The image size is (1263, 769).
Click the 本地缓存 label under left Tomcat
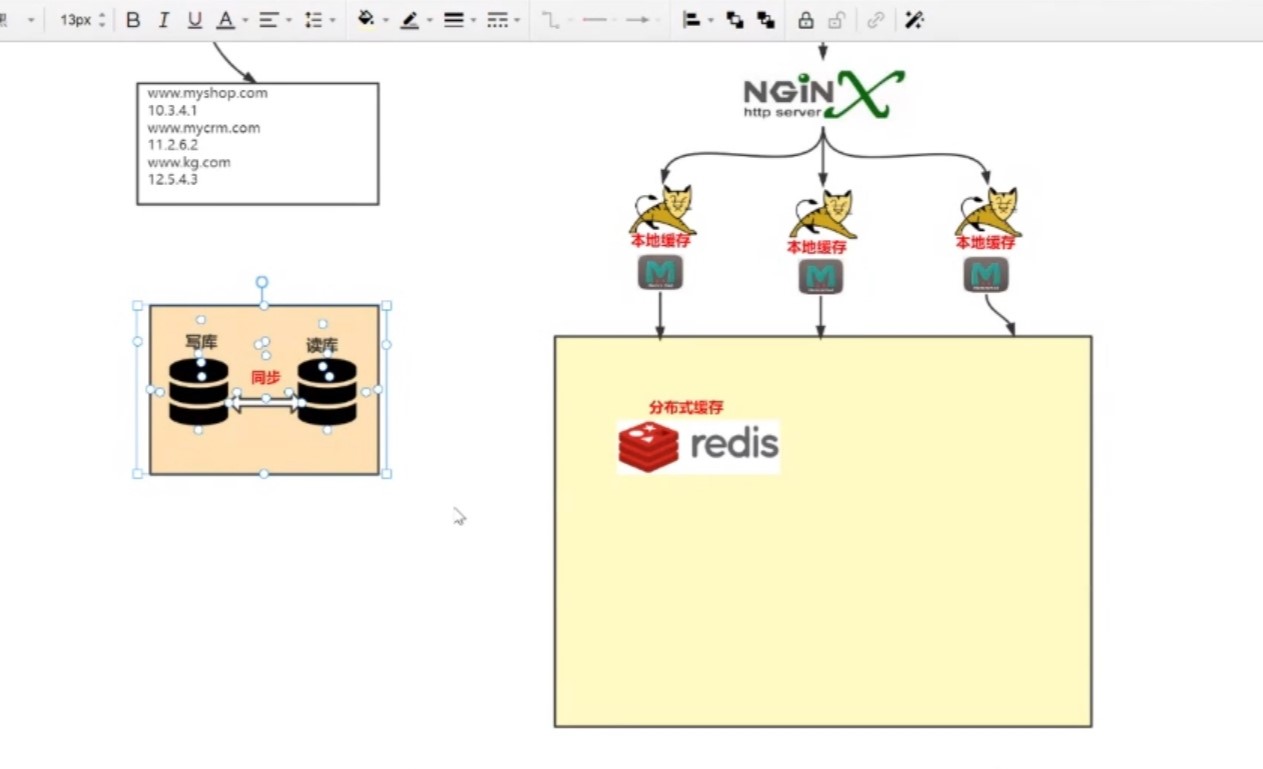point(660,240)
